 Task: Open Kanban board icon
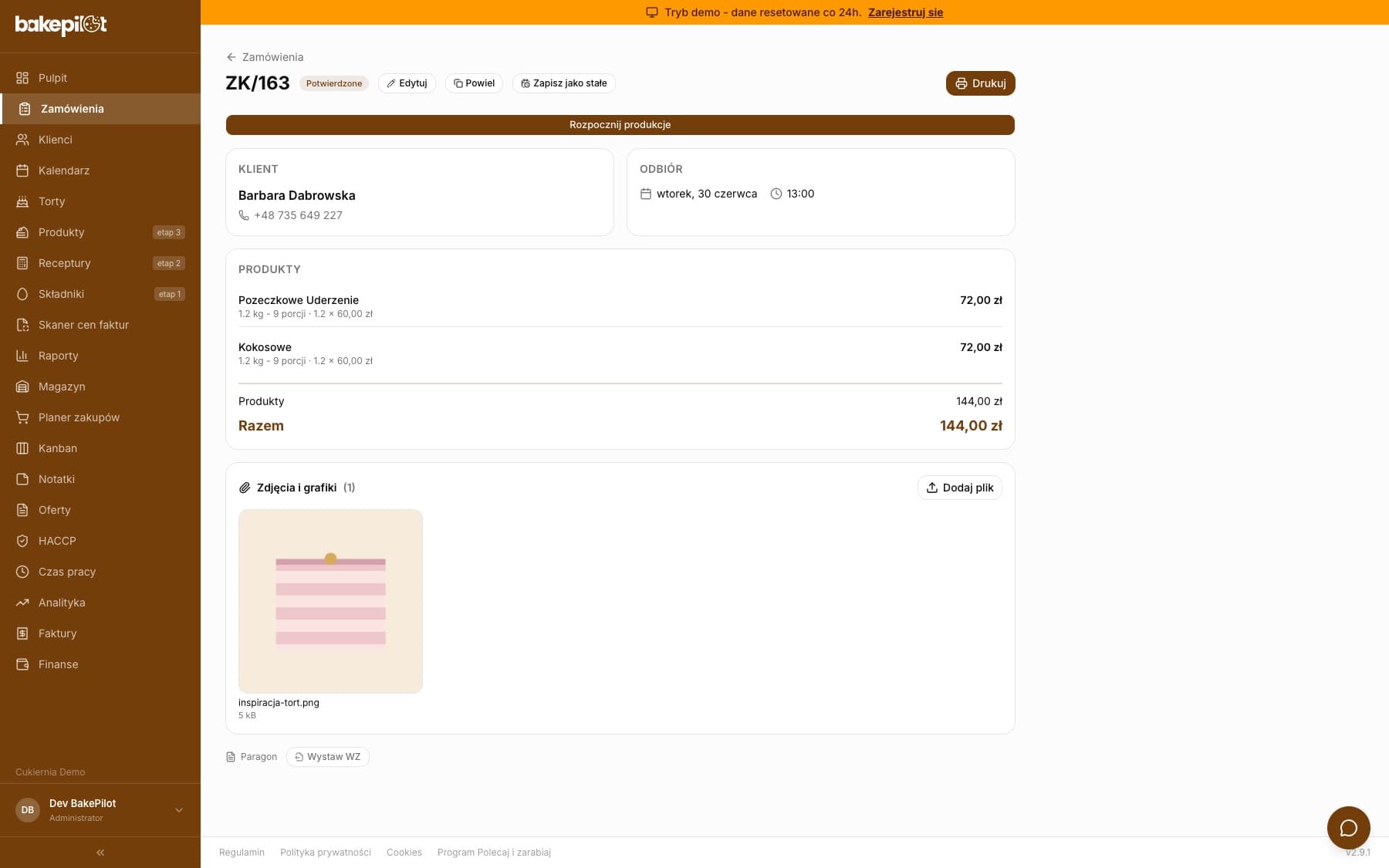point(22,448)
